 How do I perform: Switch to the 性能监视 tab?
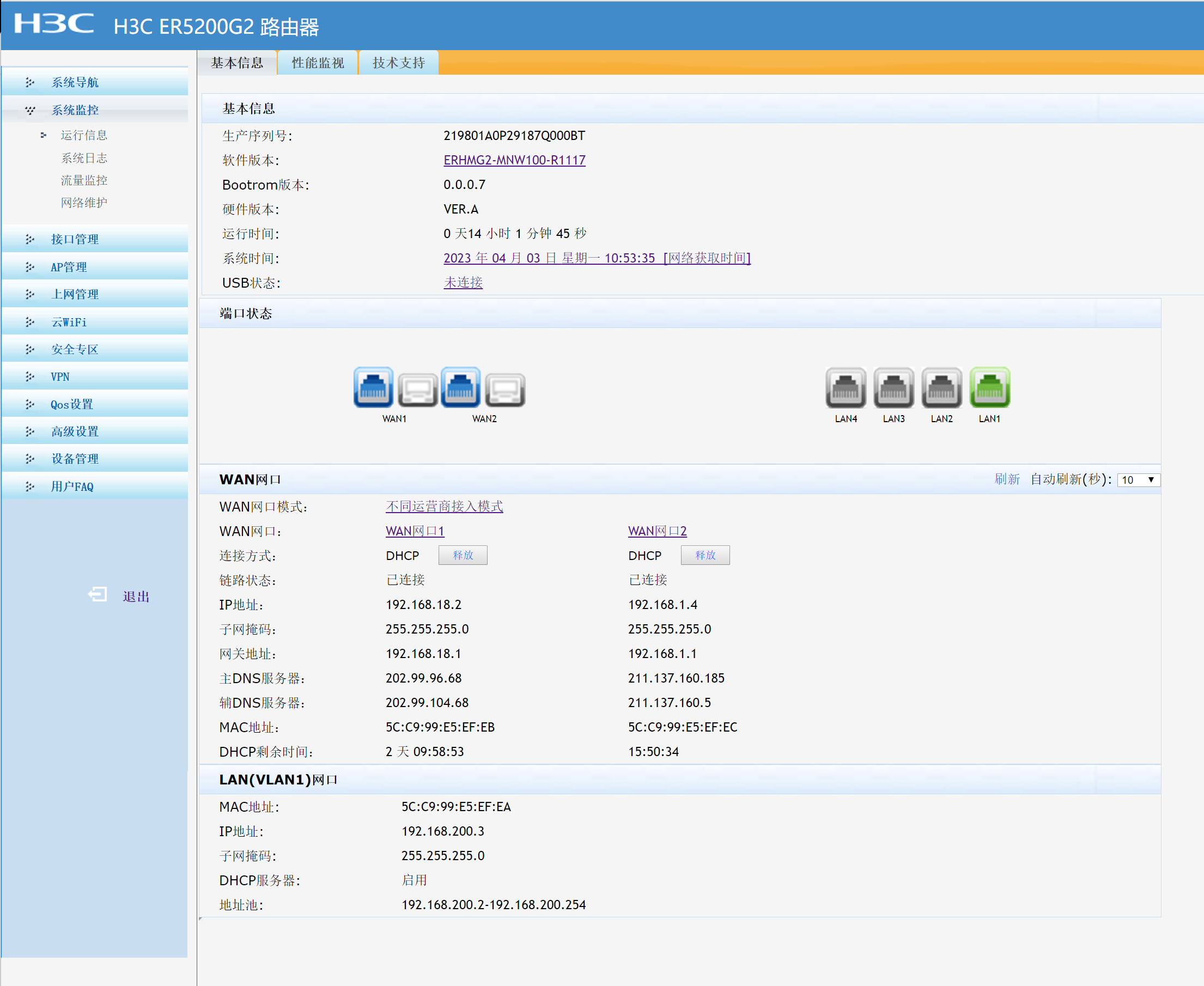pos(318,63)
